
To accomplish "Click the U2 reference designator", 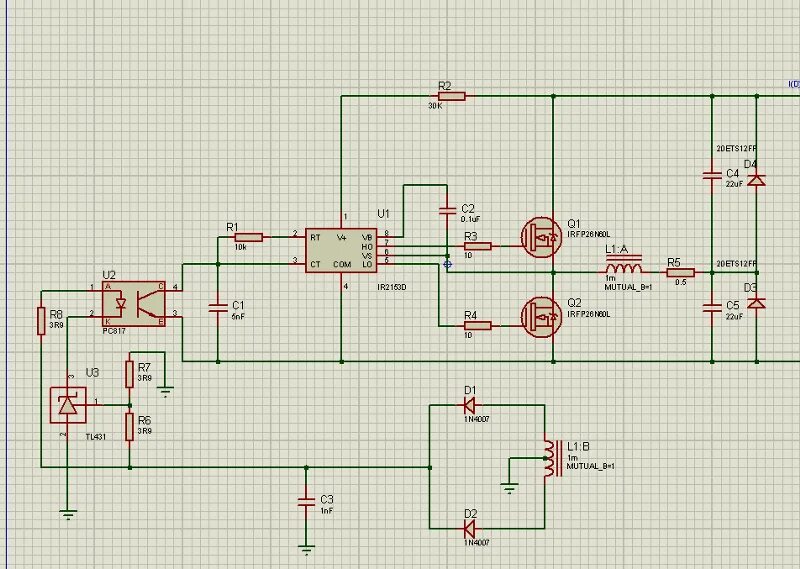I will point(109,276).
